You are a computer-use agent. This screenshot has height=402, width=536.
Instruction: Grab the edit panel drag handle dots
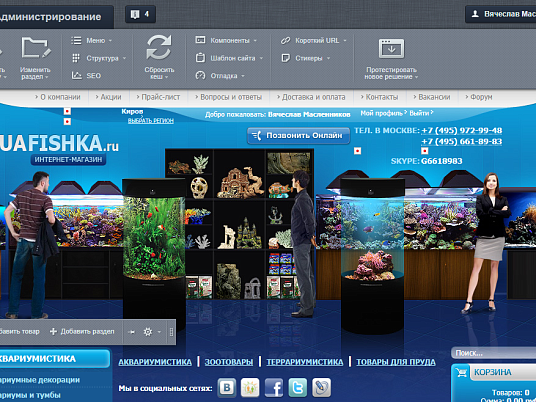171,332
